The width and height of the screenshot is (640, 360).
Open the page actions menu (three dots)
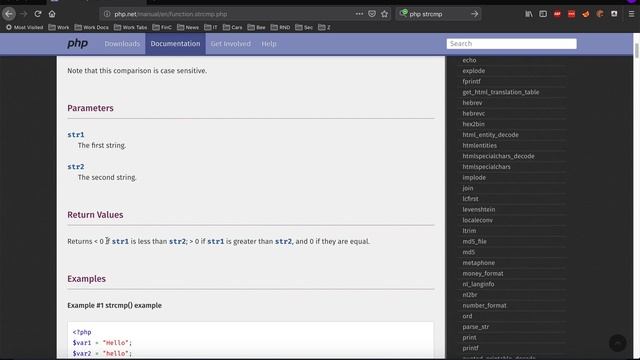(x=359, y=14)
